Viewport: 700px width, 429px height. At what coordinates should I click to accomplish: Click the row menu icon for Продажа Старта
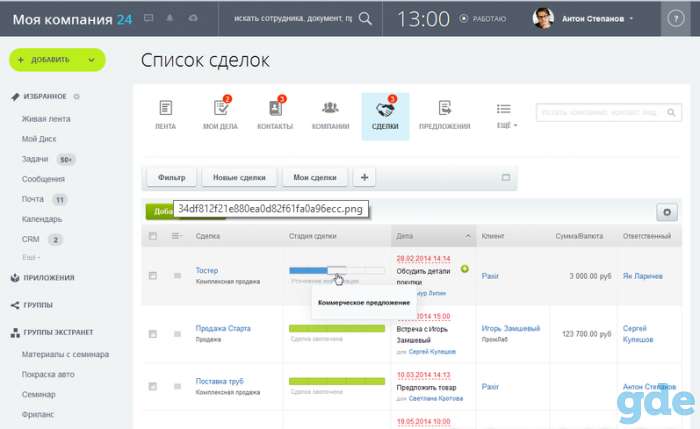click(177, 334)
